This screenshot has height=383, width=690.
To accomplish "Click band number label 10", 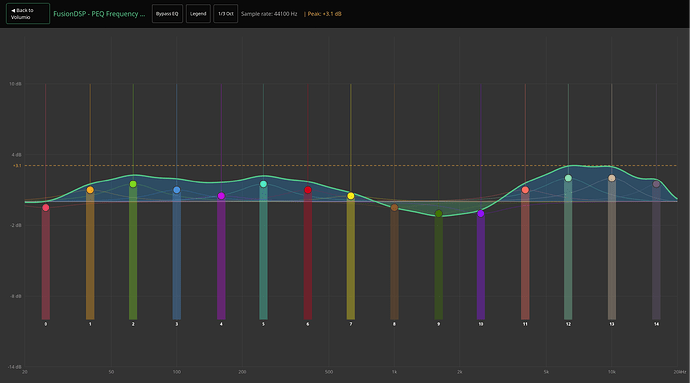I will point(481,324).
